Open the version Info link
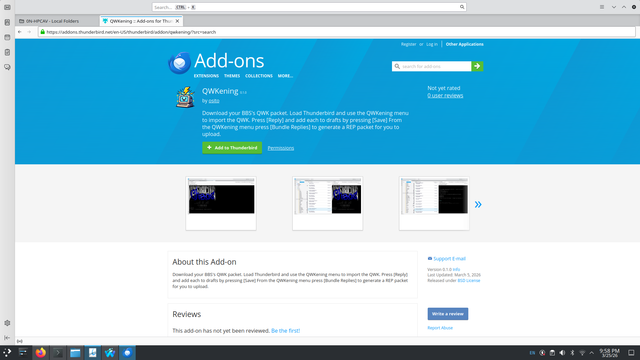640x360 pixels. [x=456, y=269]
